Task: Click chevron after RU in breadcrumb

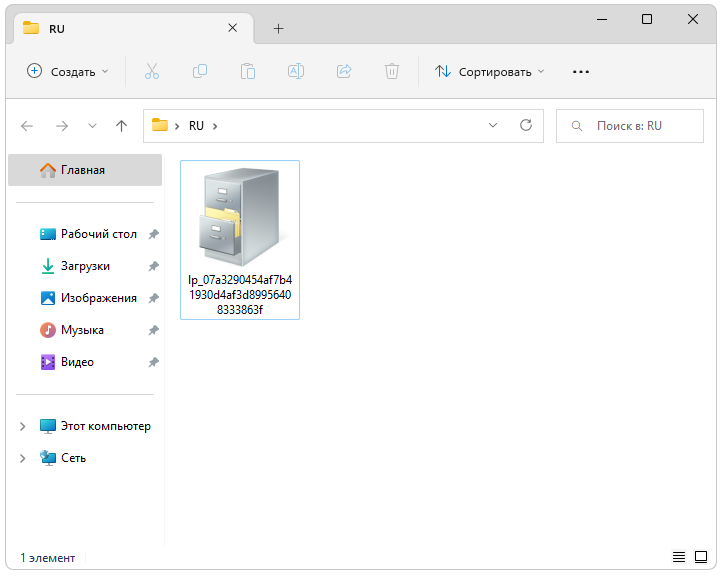Action: tap(215, 126)
